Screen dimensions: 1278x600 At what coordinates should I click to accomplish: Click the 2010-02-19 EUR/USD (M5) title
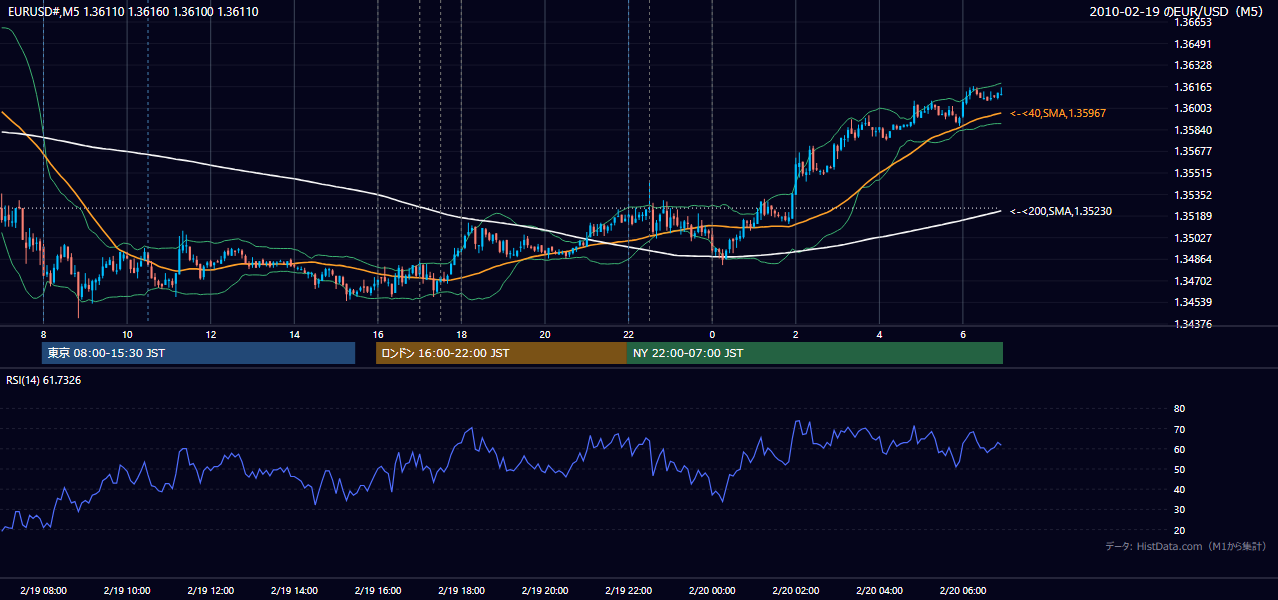tap(1176, 12)
